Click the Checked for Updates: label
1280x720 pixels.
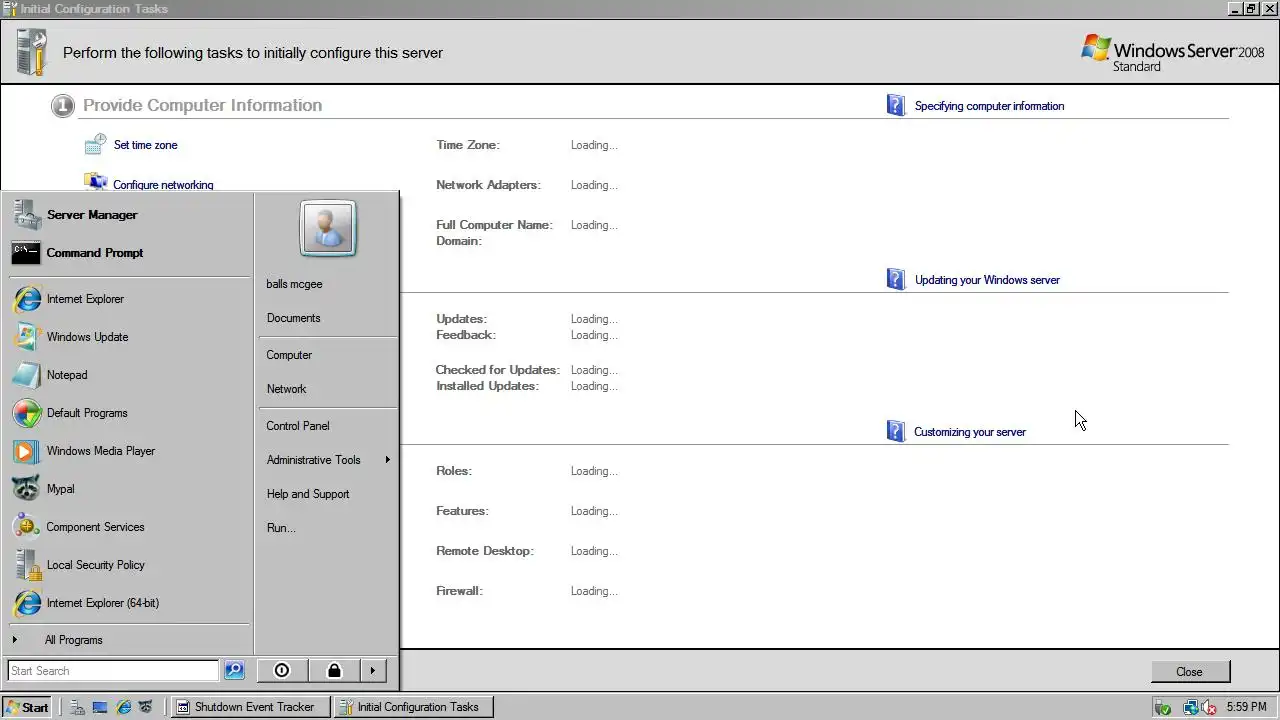(x=498, y=370)
